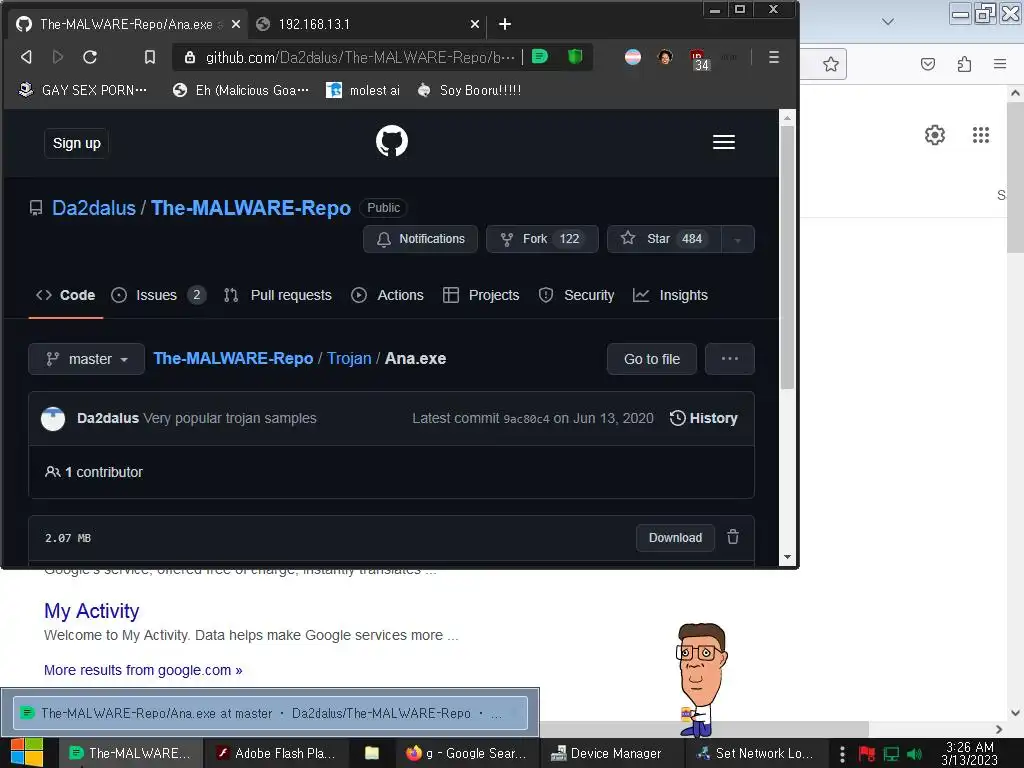This screenshot has width=1024, height=768.
Task: Open Firefox Pocket icon in background window
Action: [x=927, y=64]
